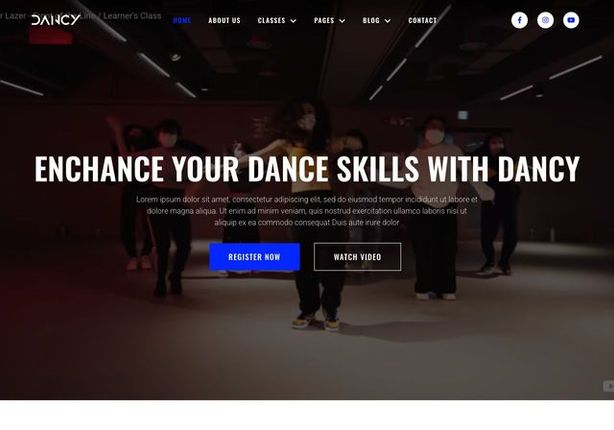
Task: Click the red button below the logo
Action: coord(51,38)
